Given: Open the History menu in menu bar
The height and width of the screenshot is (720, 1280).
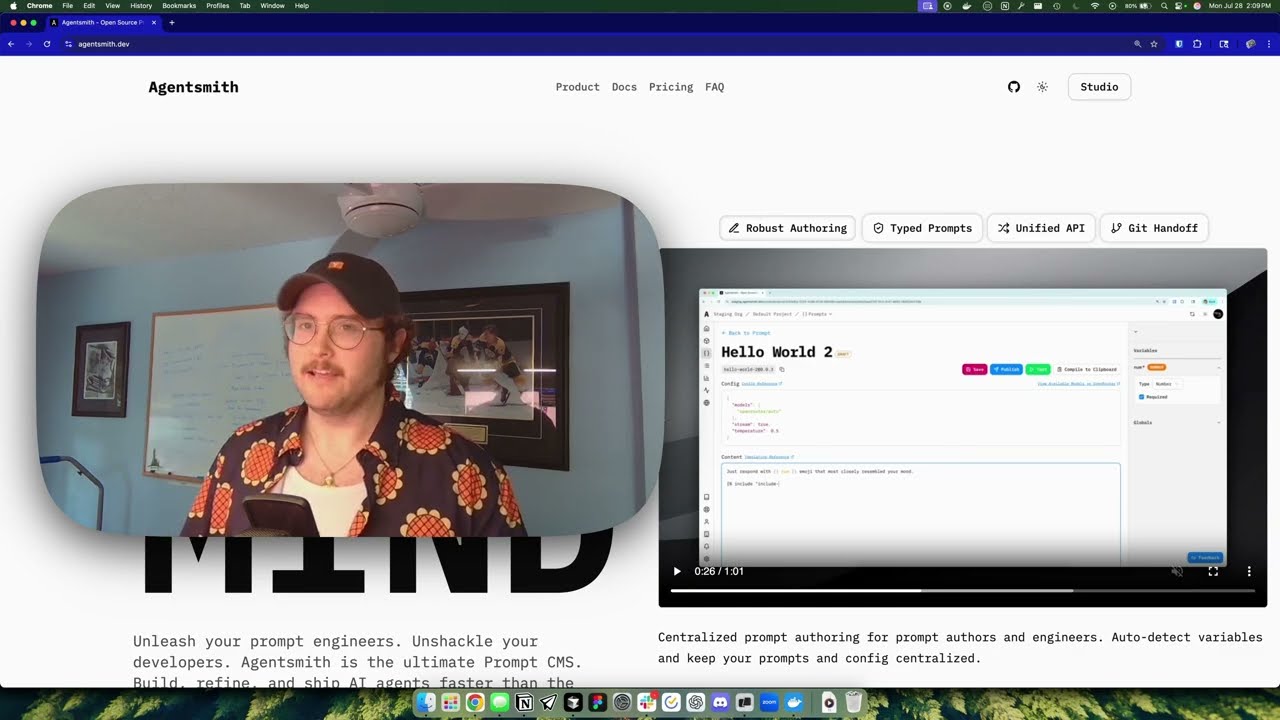Looking at the screenshot, I should coord(141,6).
